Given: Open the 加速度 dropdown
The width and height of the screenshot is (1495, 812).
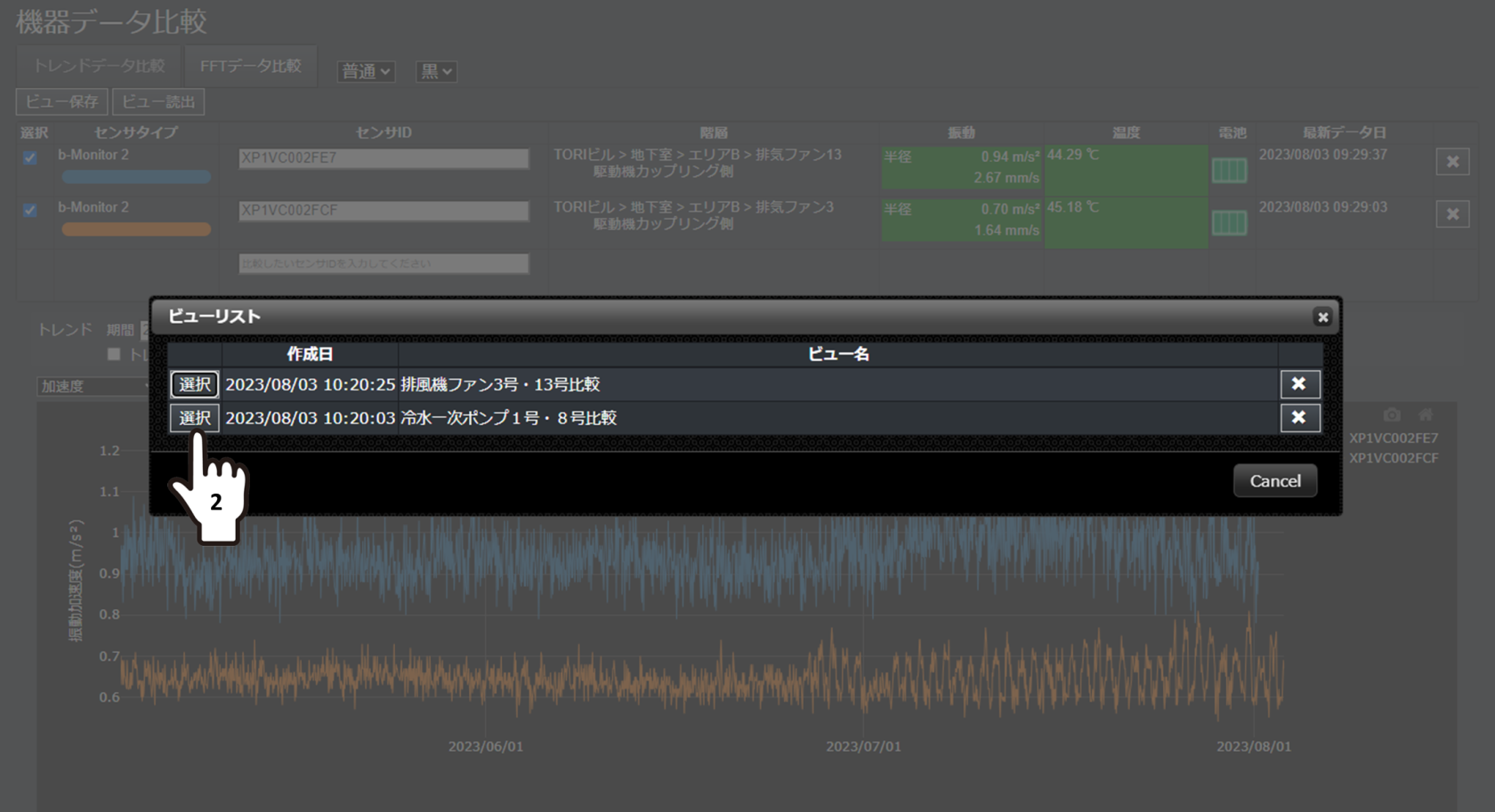Looking at the screenshot, I should tap(93, 386).
